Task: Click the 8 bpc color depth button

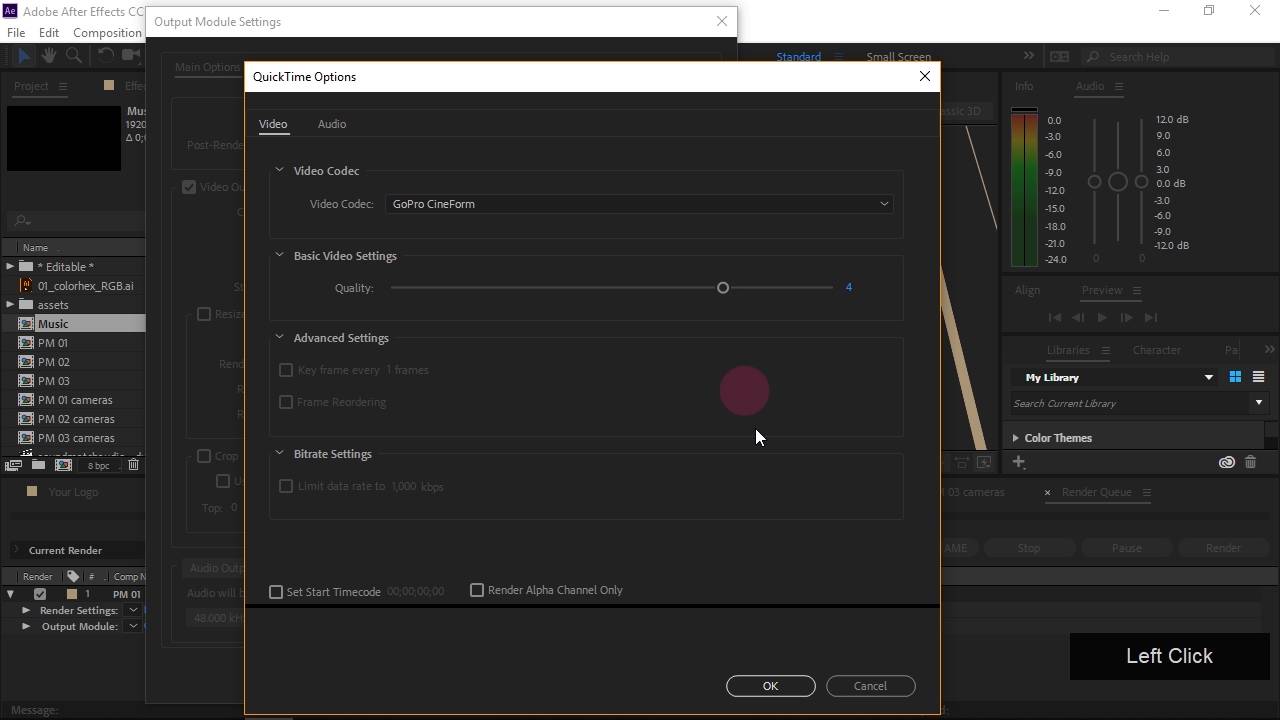Action: (x=98, y=466)
